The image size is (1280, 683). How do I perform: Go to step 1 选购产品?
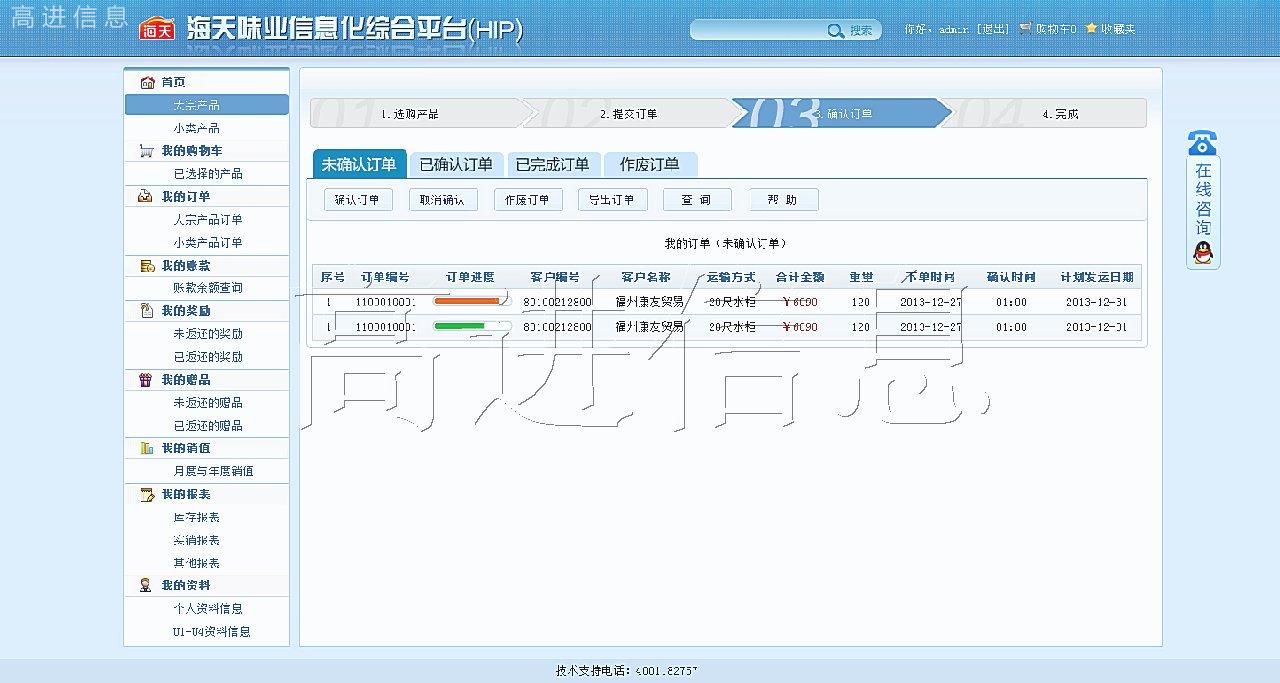409,114
